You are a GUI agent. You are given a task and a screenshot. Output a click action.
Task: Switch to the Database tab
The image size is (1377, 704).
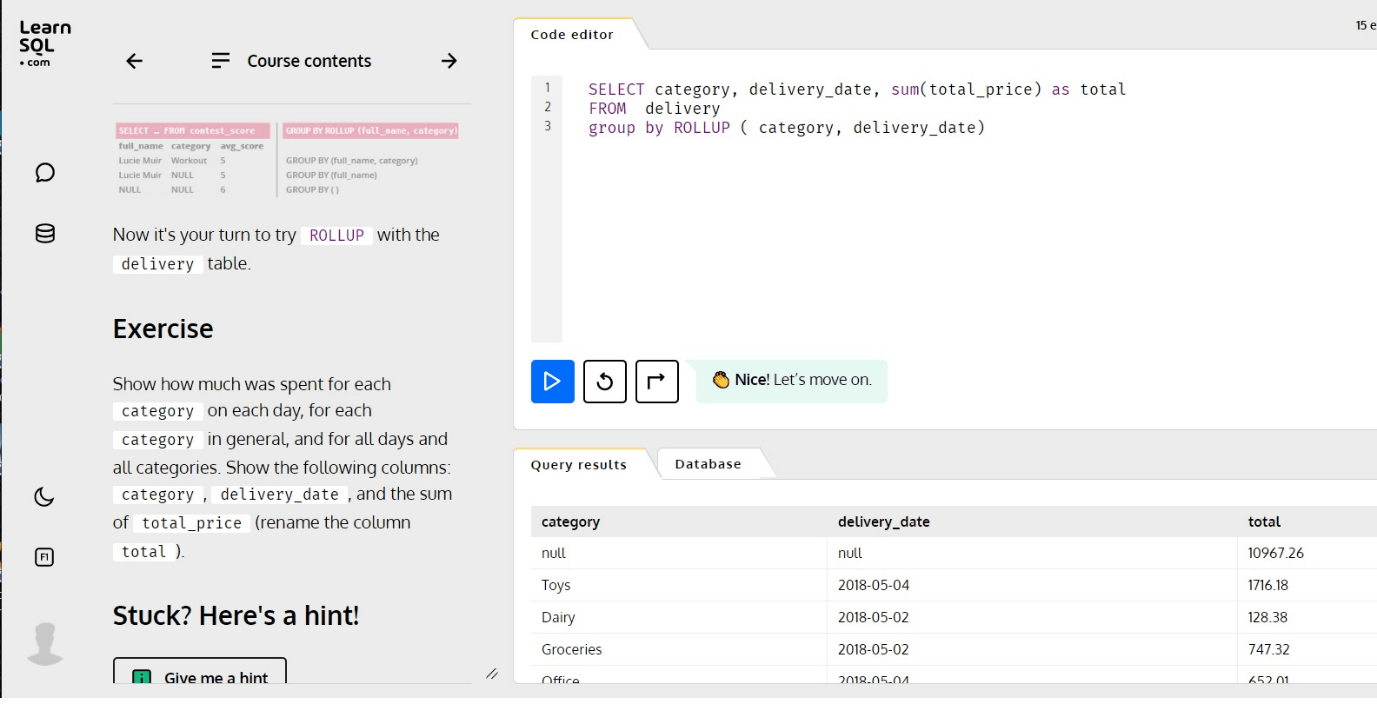click(707, 463)
